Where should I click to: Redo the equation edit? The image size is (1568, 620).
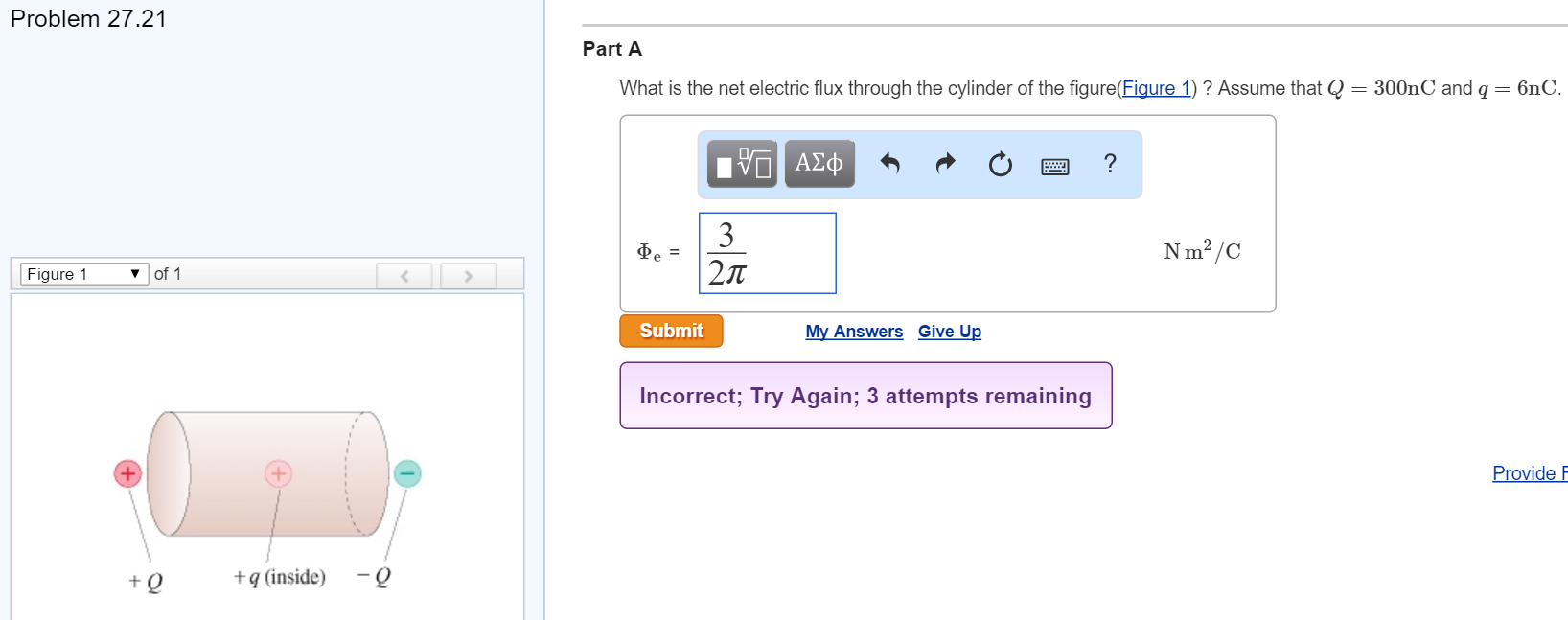pyautogui.click(x=944, y=164)
